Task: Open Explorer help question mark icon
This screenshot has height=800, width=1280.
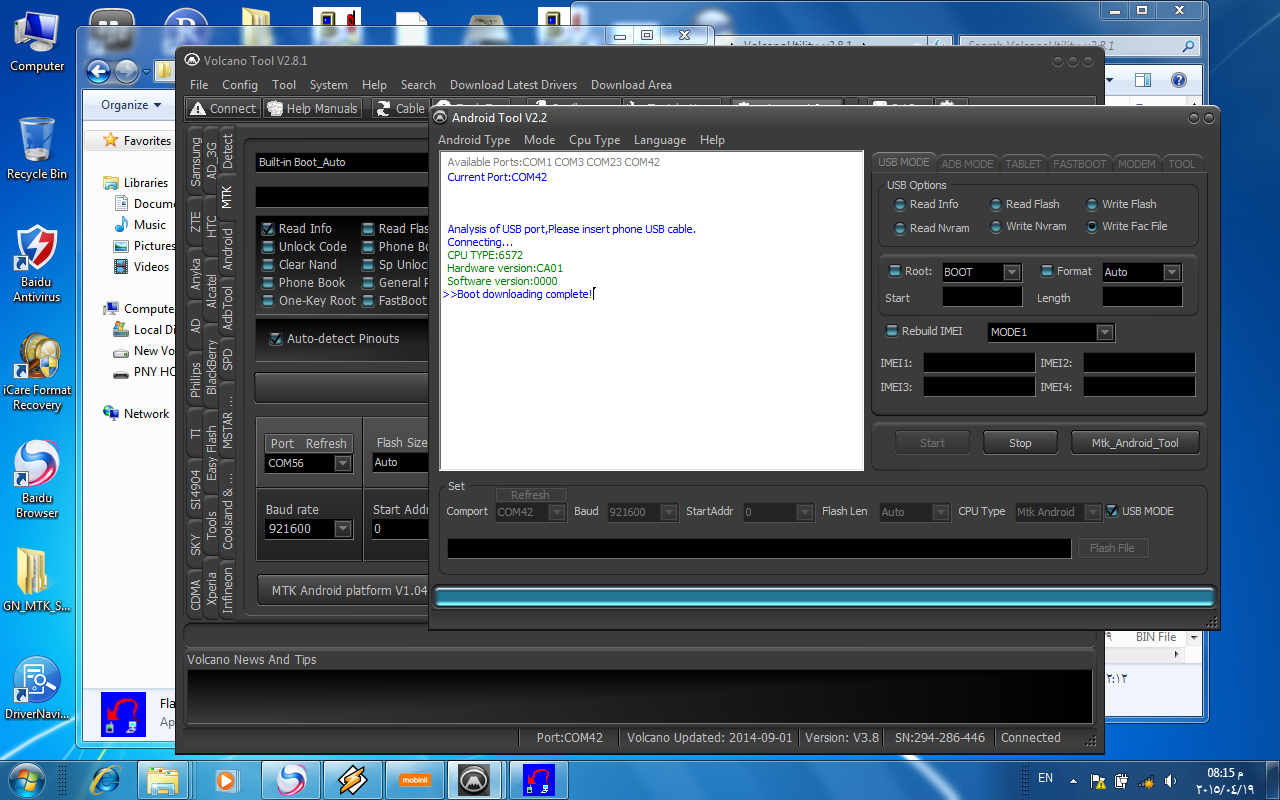Action: (x=1179, y=81)
